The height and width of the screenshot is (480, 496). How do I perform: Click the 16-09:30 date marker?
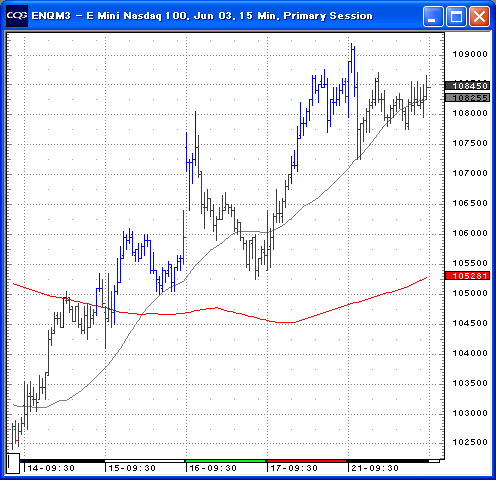(213, 468)
